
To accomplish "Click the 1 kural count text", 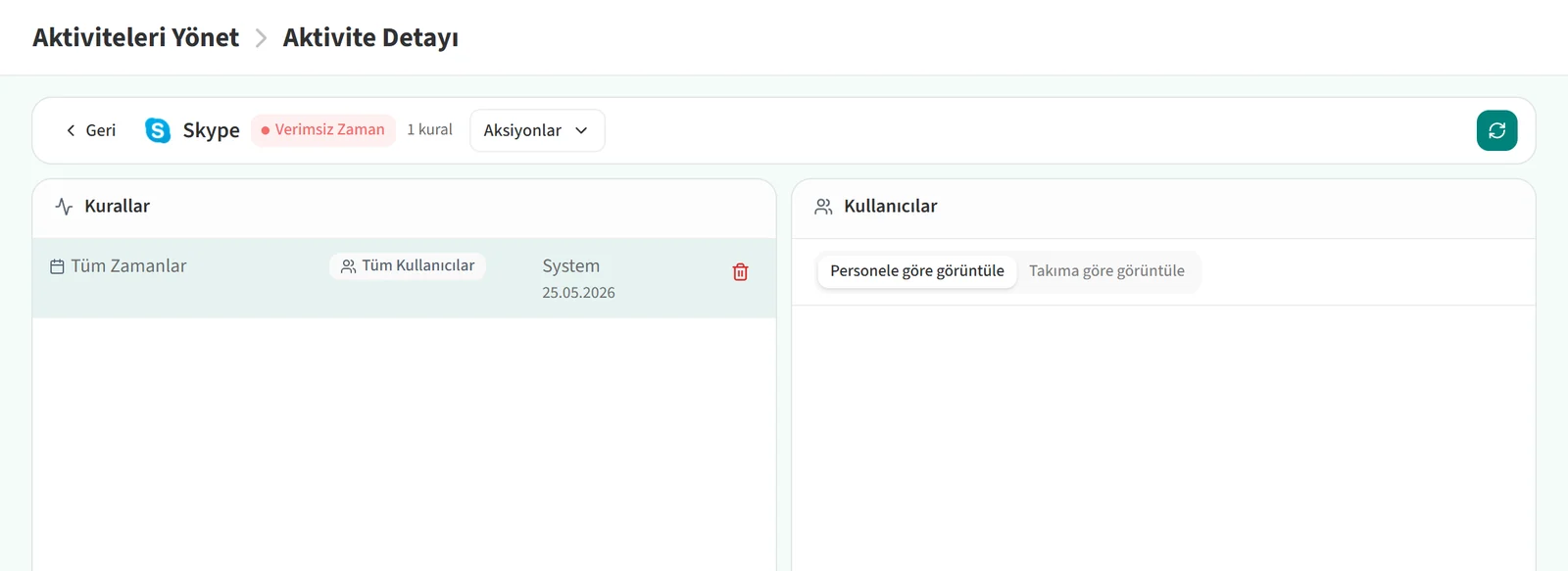I will [x=429, y=129].
